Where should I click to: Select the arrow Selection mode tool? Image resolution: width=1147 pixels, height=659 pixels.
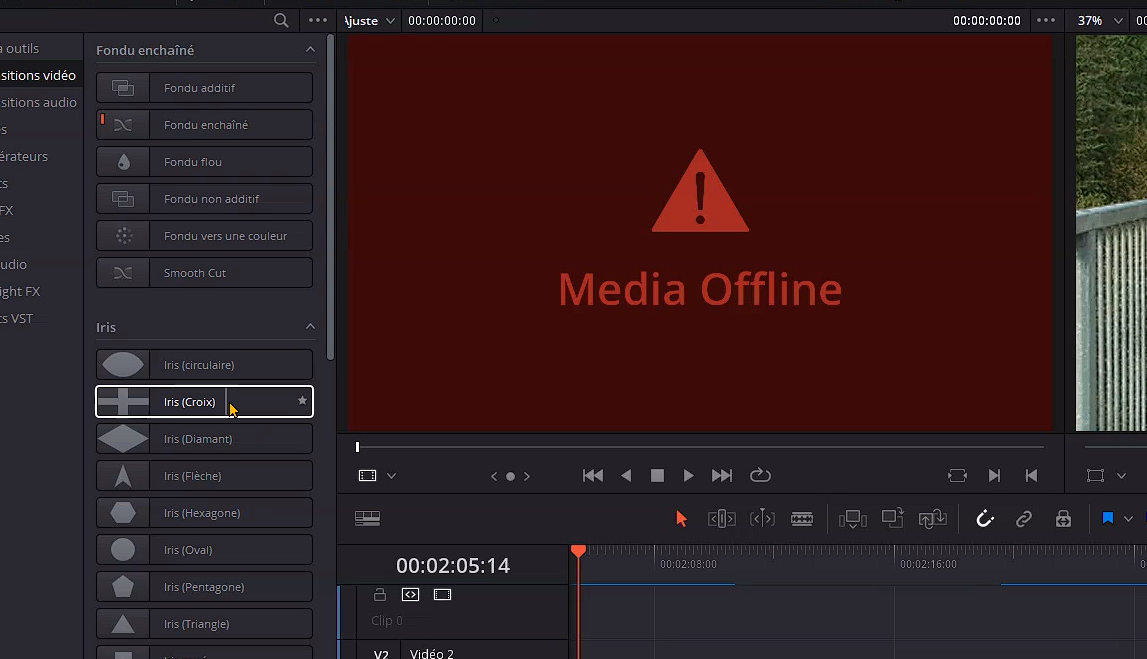click(681, 518)
